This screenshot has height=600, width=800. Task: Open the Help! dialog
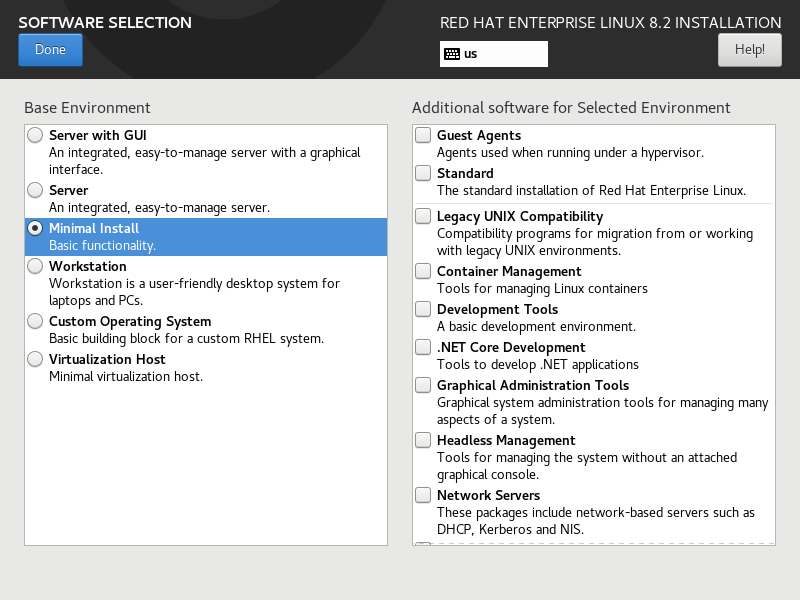(749, 49)
